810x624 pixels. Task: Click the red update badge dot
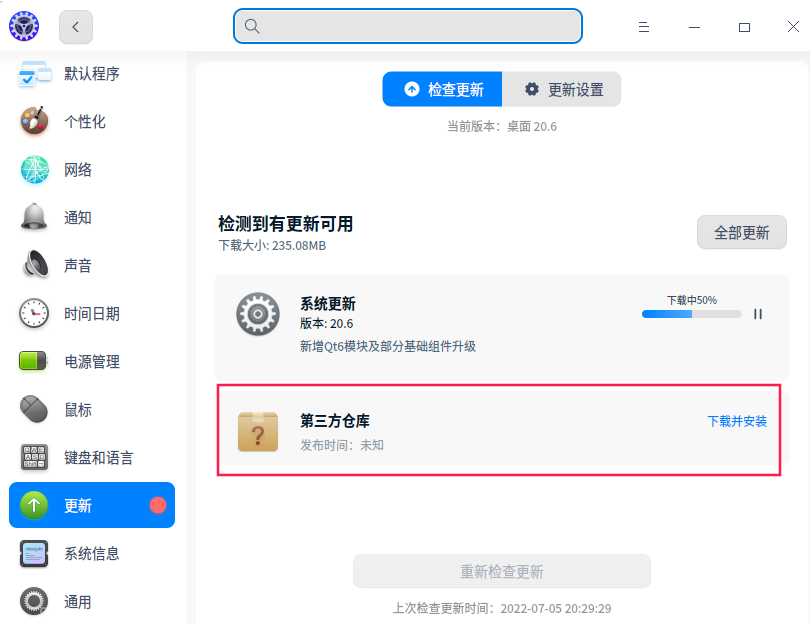click(158, 505)
